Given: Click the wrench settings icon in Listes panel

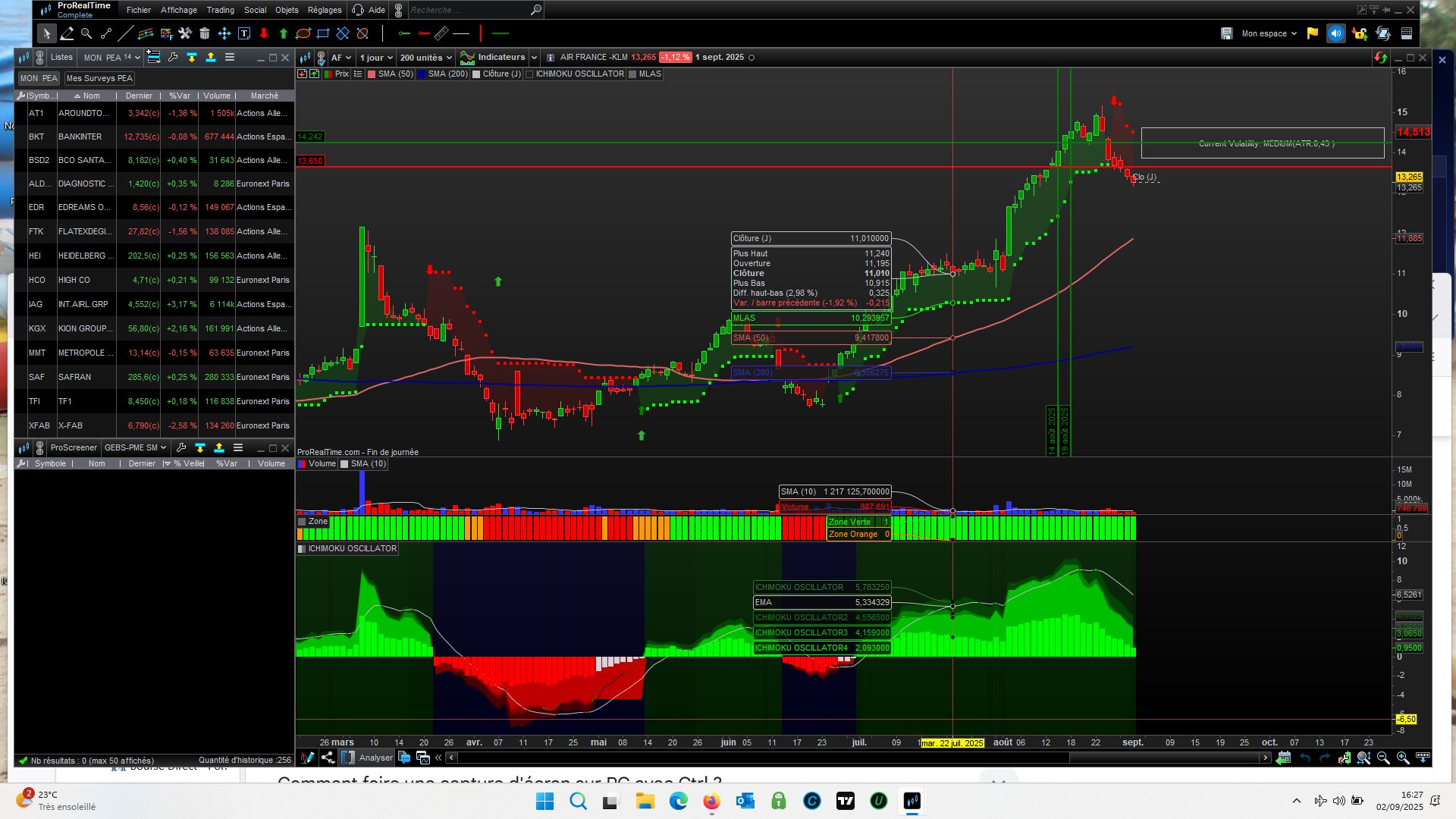Looking at the screenshot, I should pyautogui.click(x=173, y=58).
